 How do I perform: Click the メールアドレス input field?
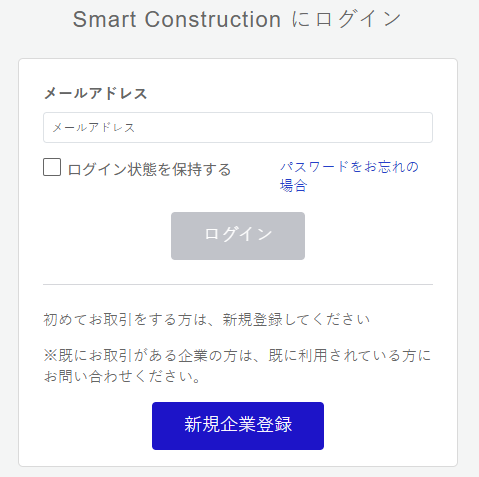[238, 128]
